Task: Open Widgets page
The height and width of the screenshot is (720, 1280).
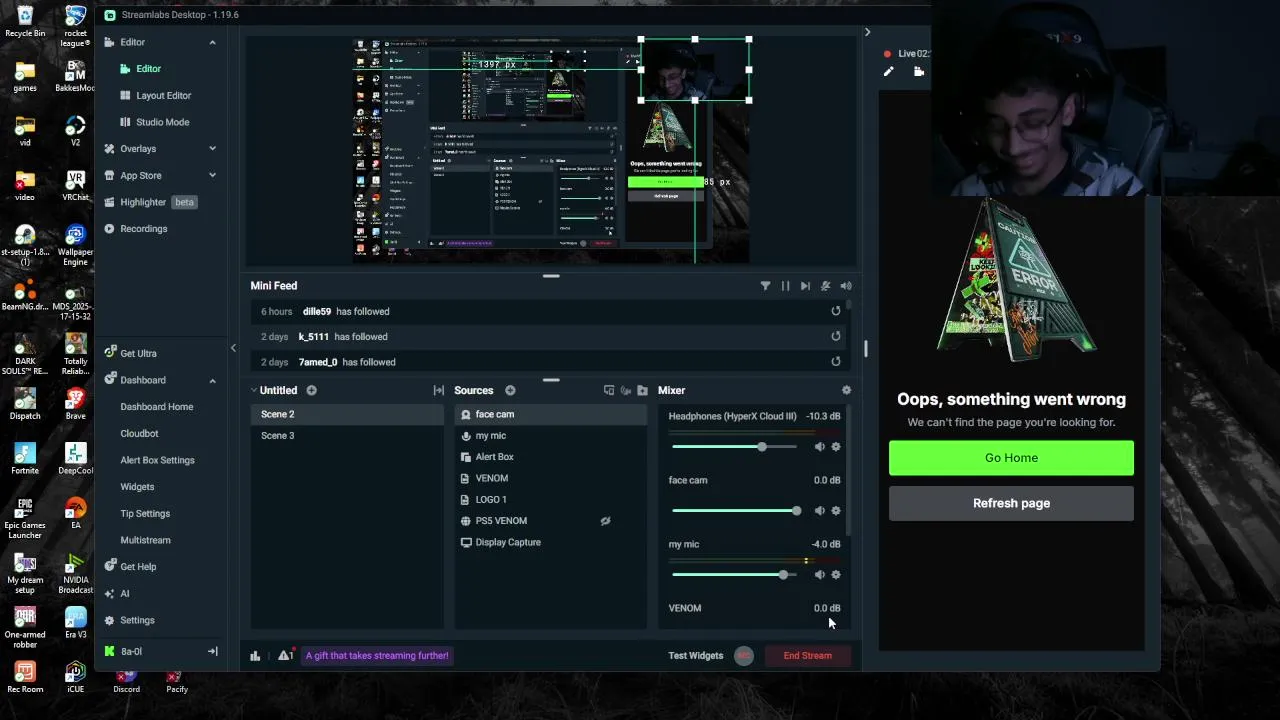Action: (137, 487)
